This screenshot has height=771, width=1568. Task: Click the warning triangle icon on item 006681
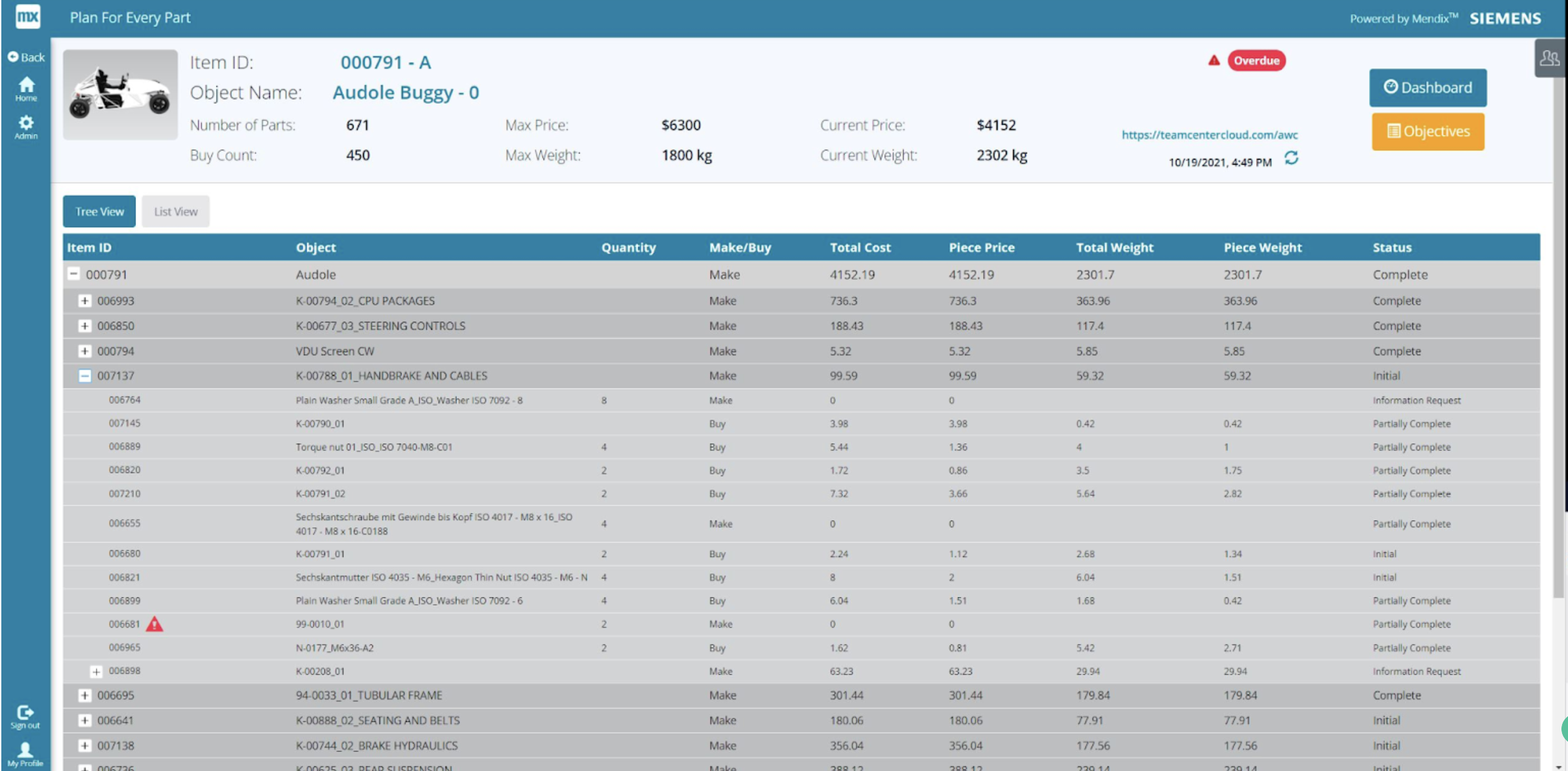pos(155,625)
